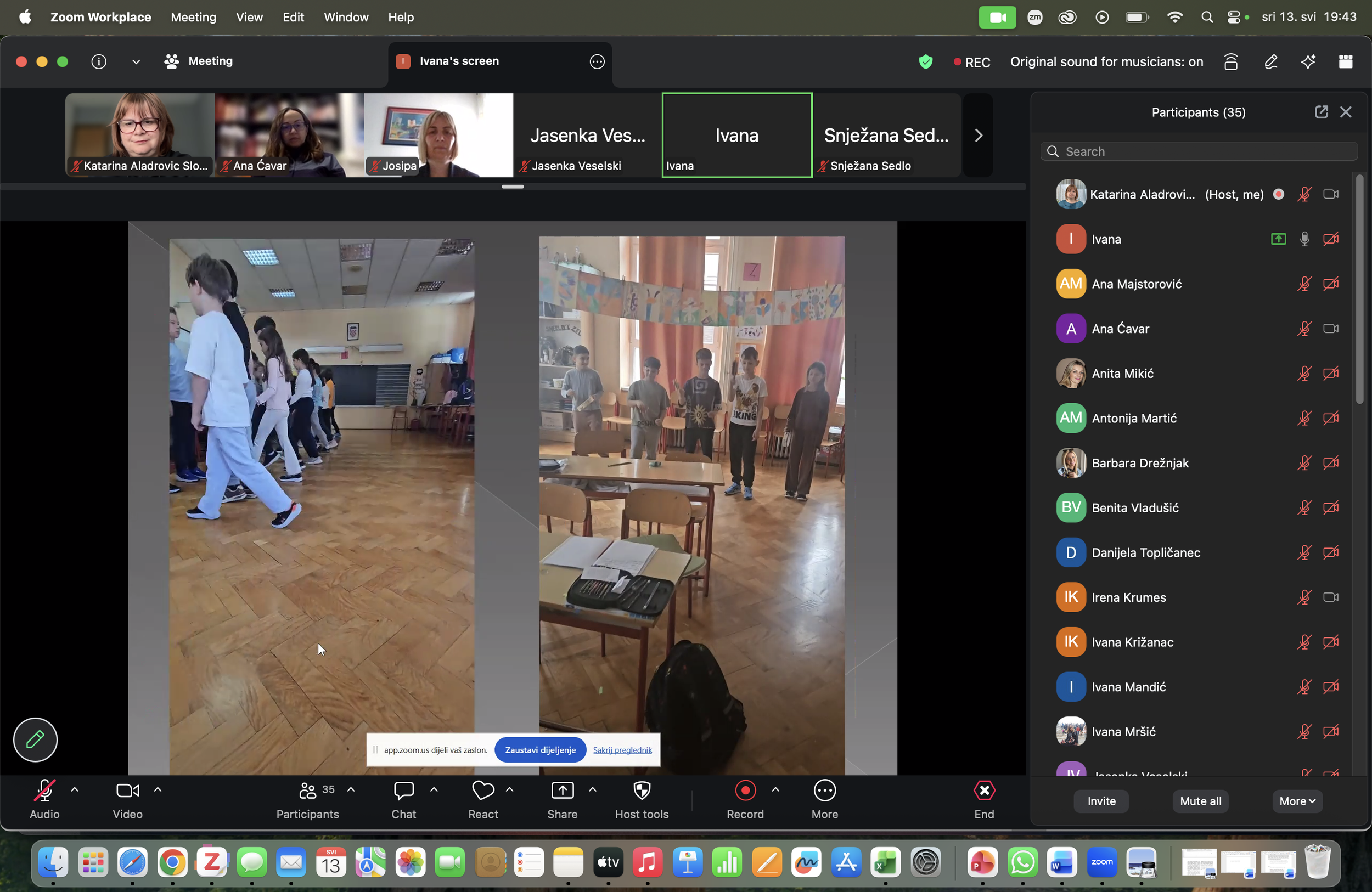Image resolution: width=1372 pixels, height=892 pixels.
Task: Open the Help menu
Action: point(401,18)
